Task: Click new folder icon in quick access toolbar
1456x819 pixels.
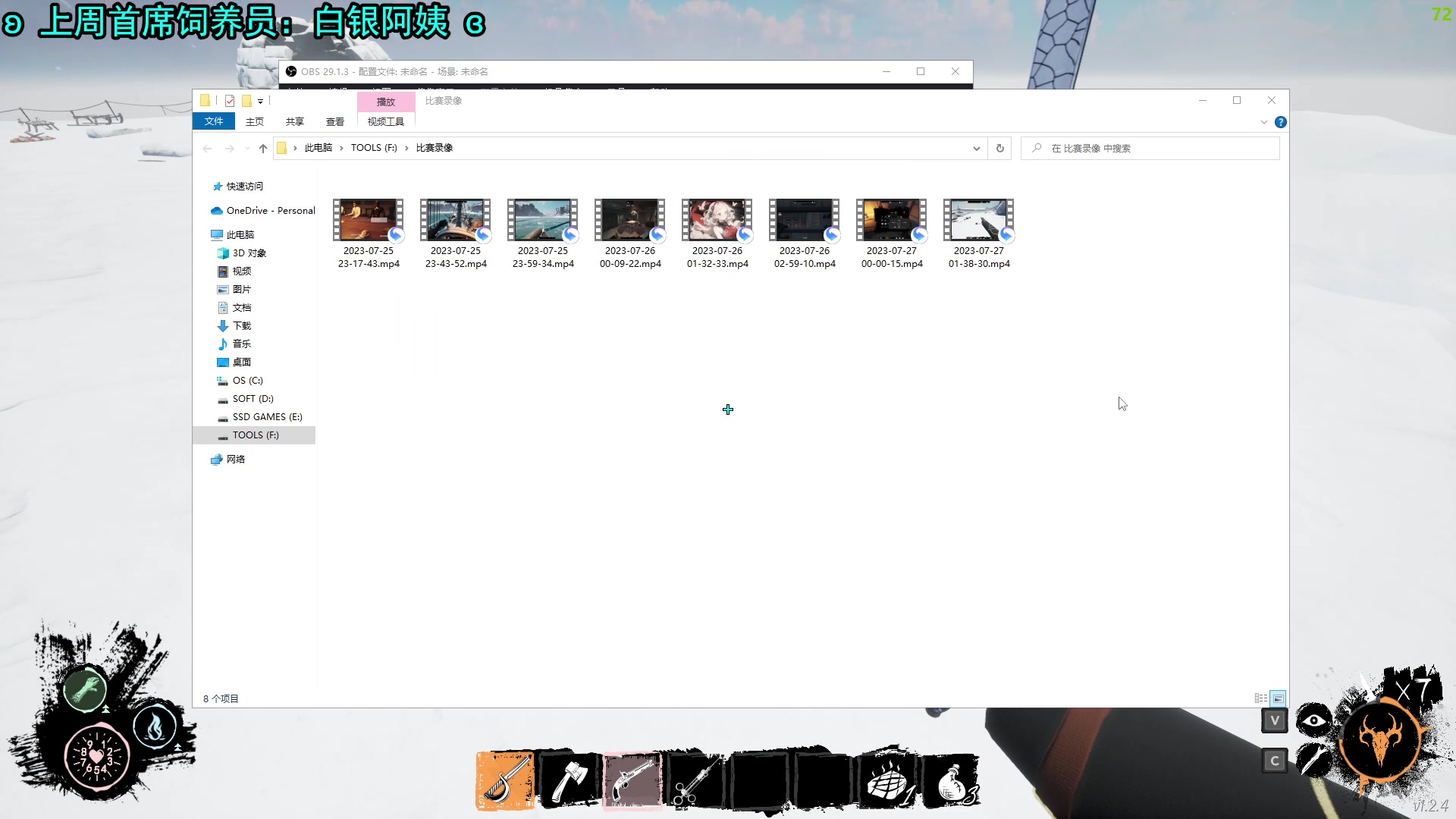Action: point(246,101)
